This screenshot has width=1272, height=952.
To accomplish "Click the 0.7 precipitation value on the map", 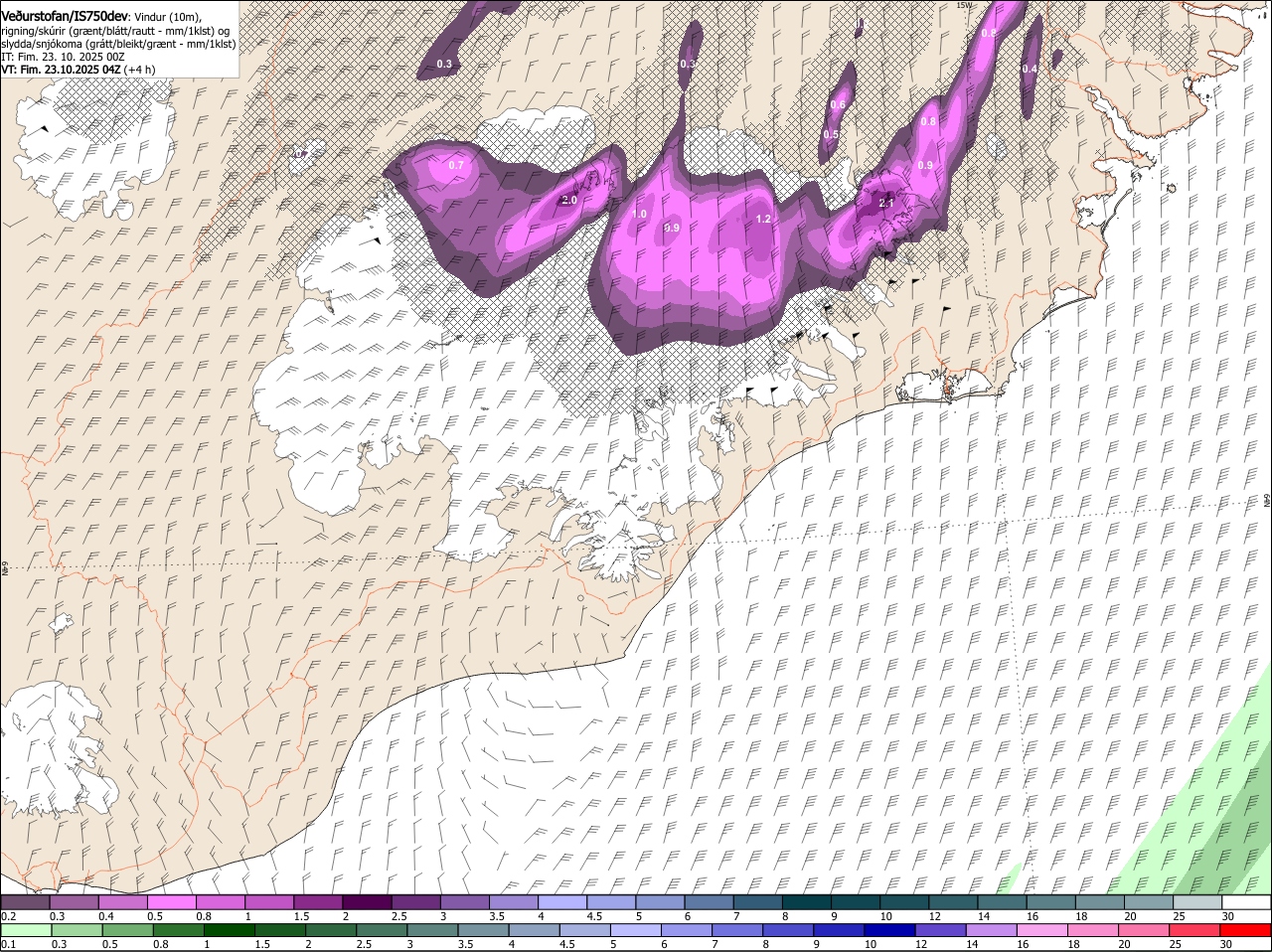I will tap(456, 165).
